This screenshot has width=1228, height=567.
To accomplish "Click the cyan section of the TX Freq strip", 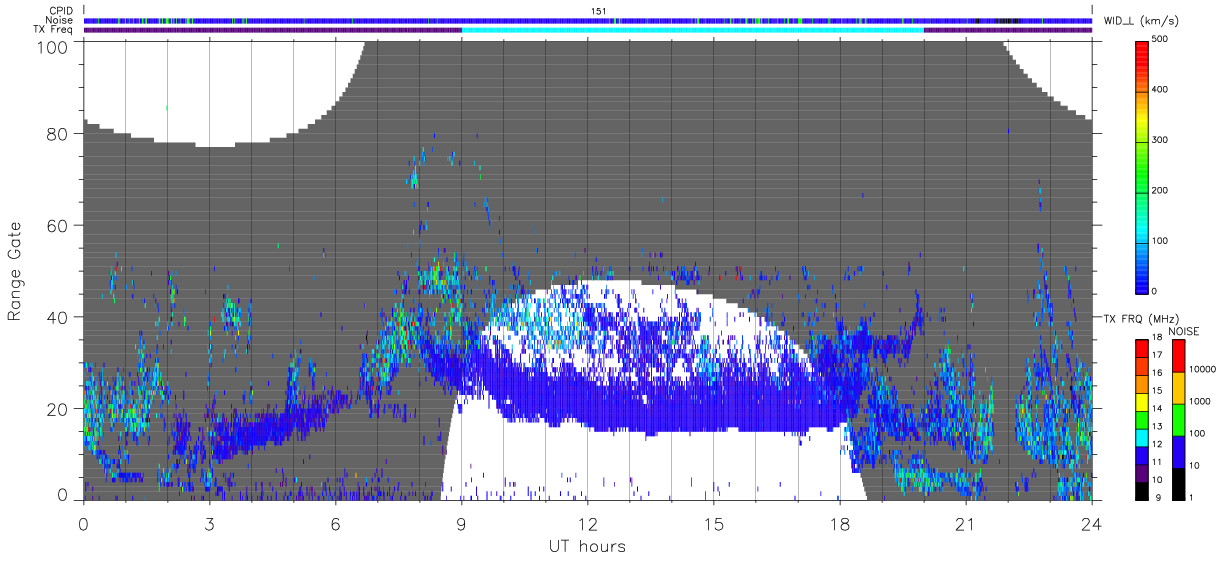I will point(692,30).
